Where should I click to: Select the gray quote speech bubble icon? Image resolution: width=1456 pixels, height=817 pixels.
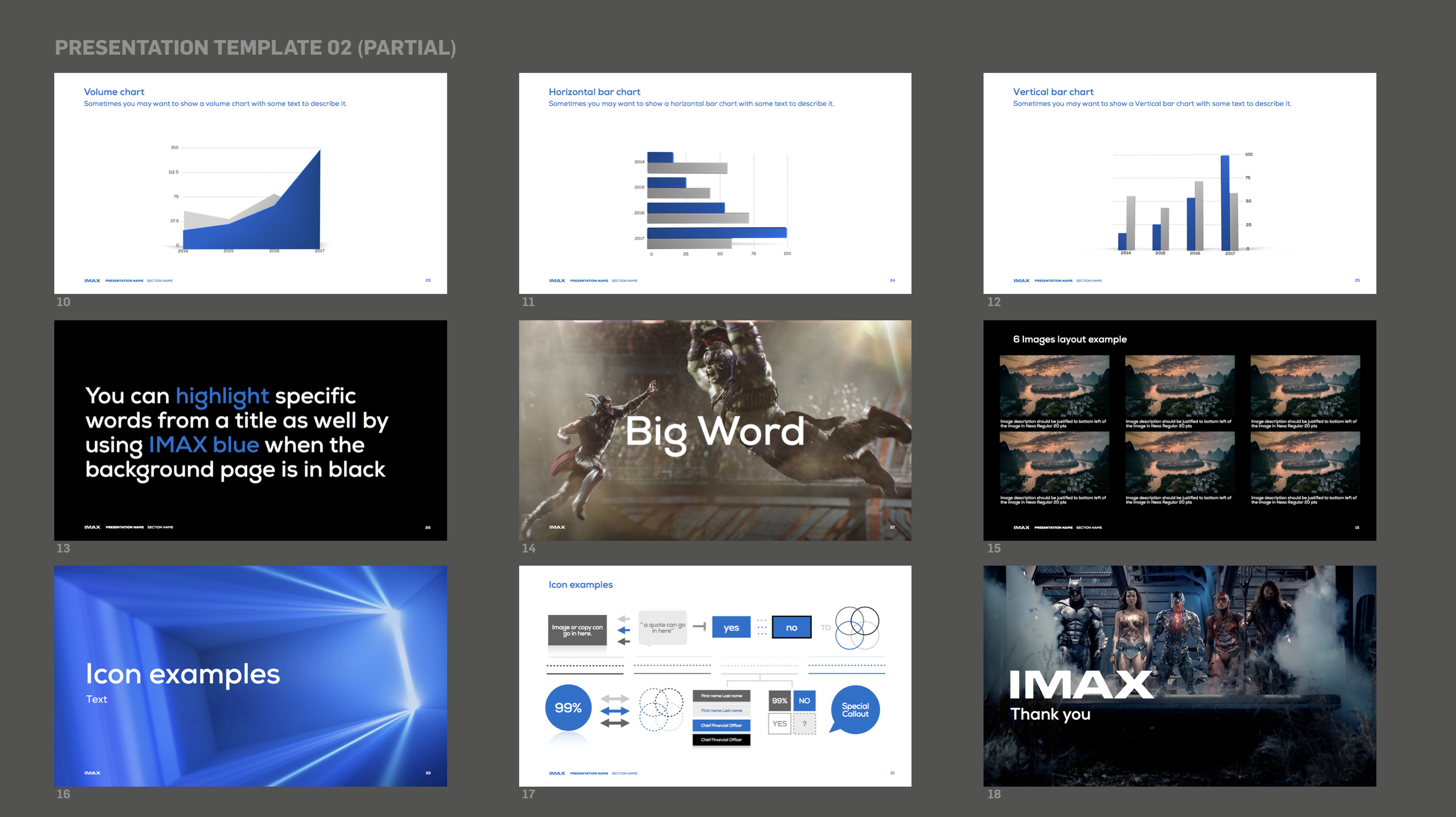click(x=663, y=628)
